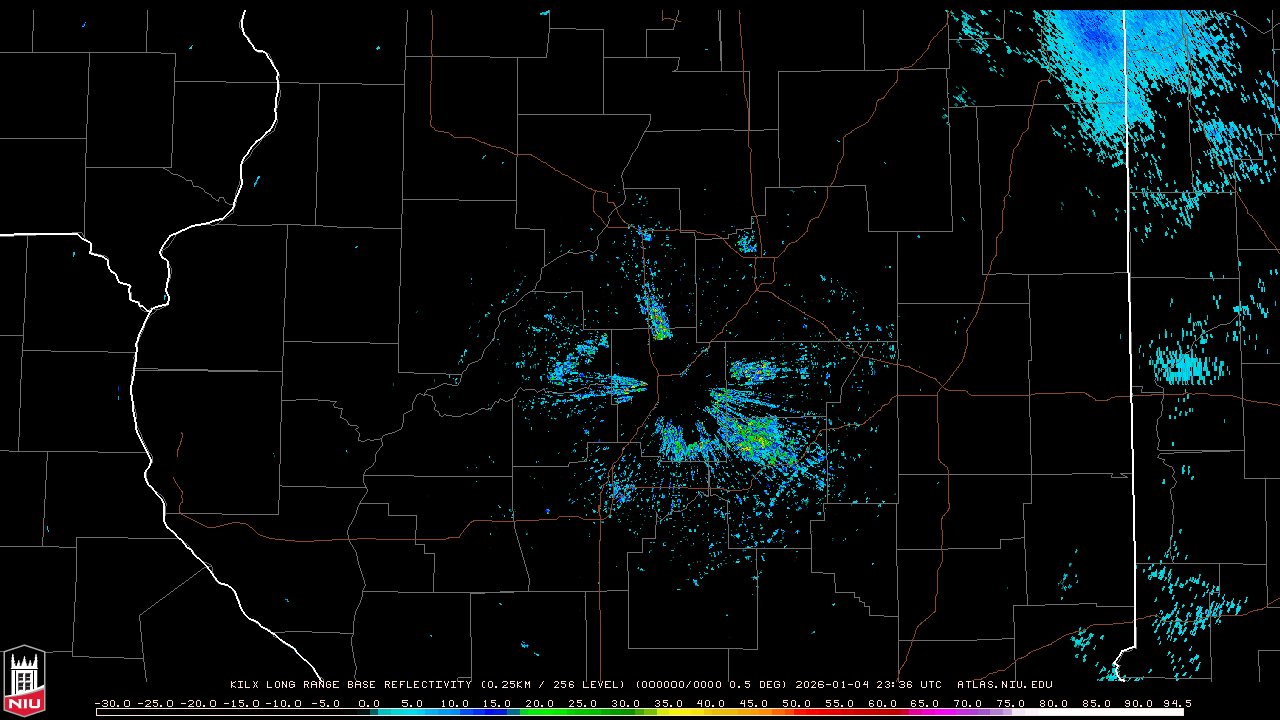1280x720 pixels.
Task: Click the NIU castle logo
Action: tap(24, 681)
